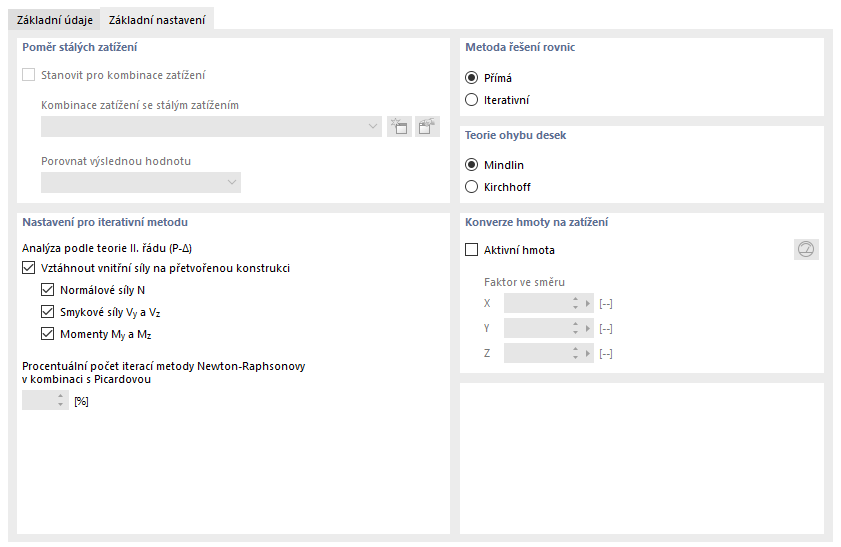Click the X direction factor input field
Viewport: 841px width, 547px height.
click(x=537, y=303)
